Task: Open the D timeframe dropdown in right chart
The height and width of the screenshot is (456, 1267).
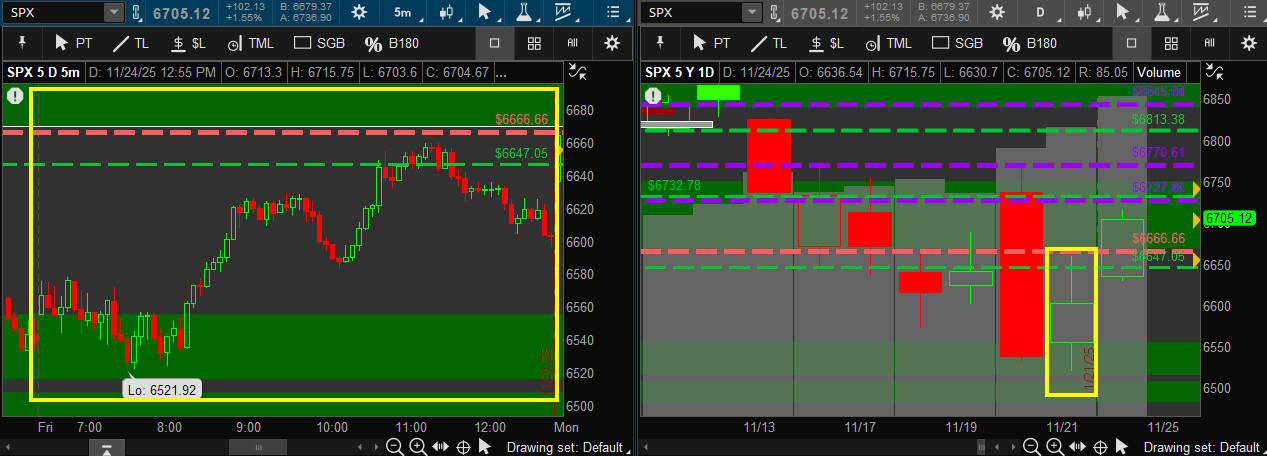Action: pos(1040,13)
